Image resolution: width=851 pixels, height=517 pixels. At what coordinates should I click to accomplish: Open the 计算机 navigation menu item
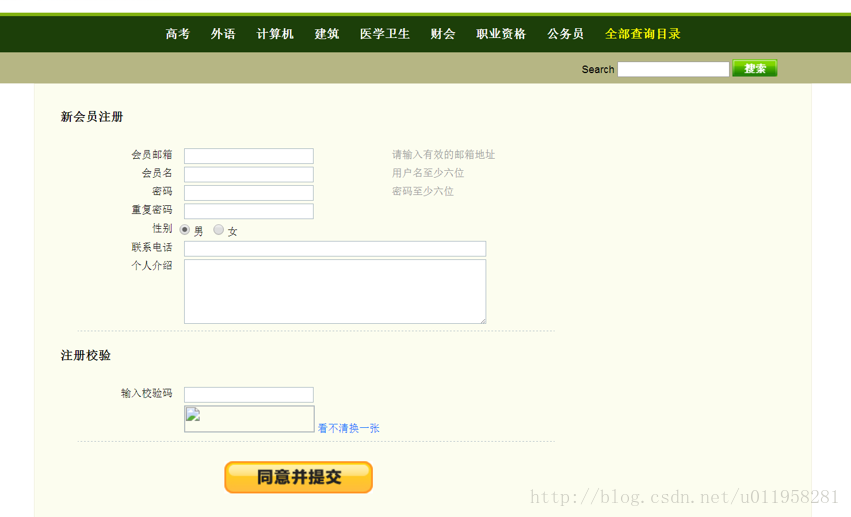point(275,34)
